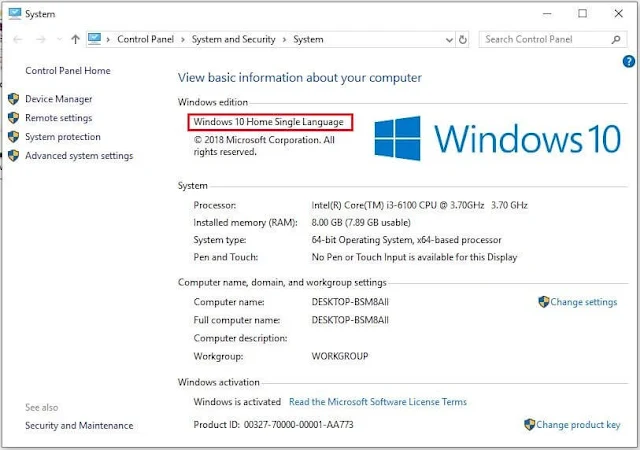
Task: Click the Forward navigation arrow
Action: click(40, 40)
